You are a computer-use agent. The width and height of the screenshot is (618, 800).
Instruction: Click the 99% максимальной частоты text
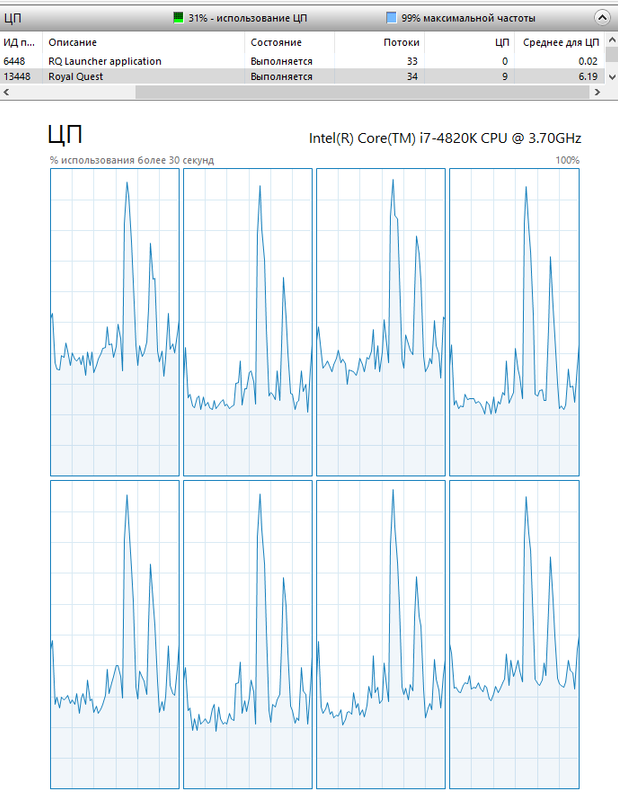[x=468, y=18]
